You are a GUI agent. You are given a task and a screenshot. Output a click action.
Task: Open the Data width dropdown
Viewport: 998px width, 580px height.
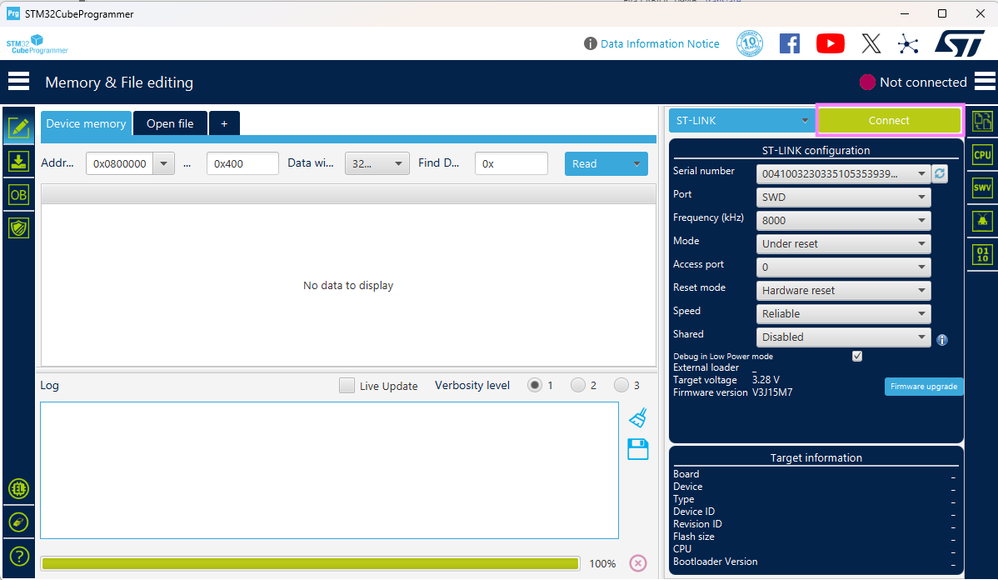377,164
